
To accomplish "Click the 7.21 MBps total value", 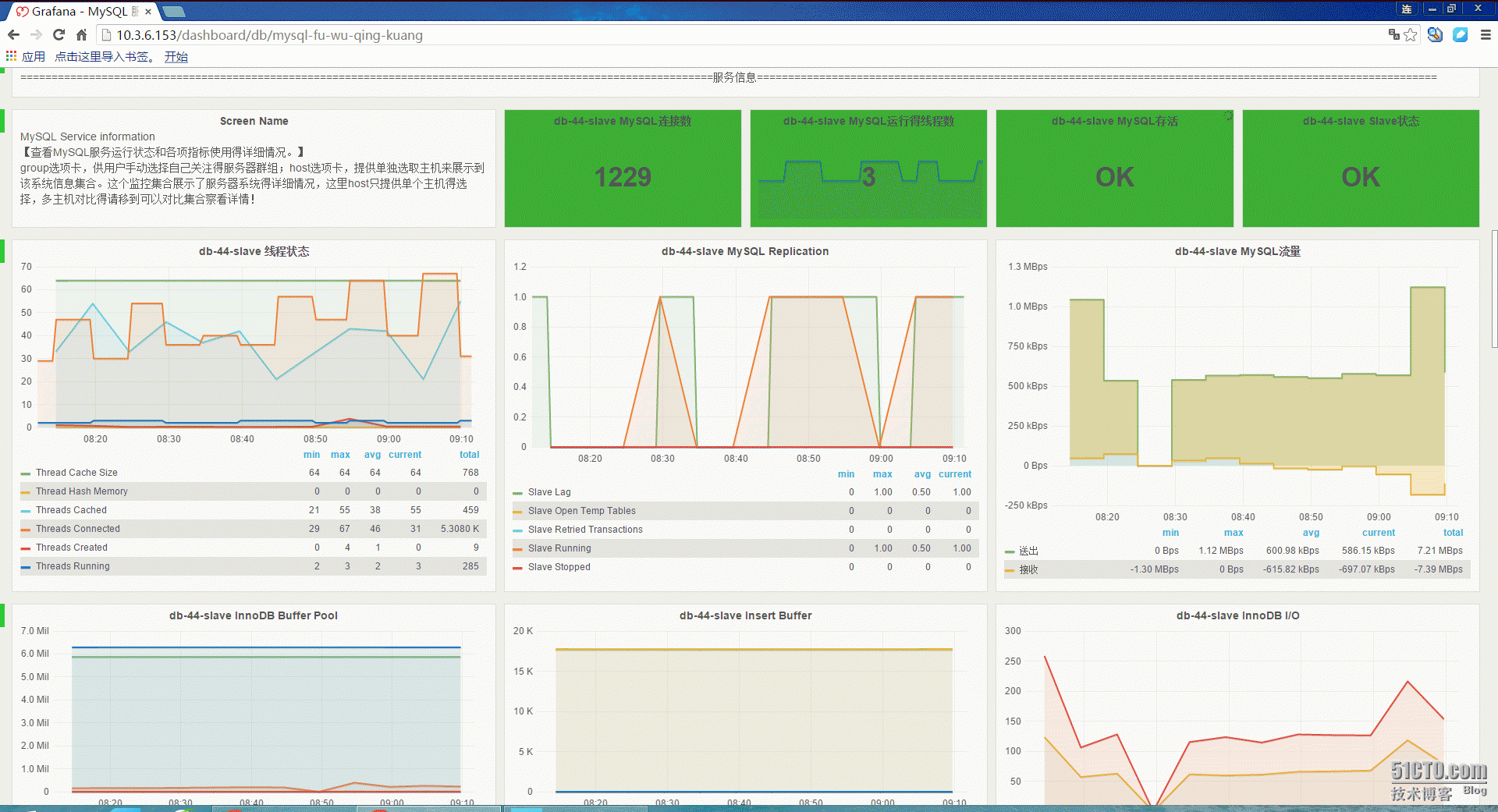I will [x=1439, y=551].
